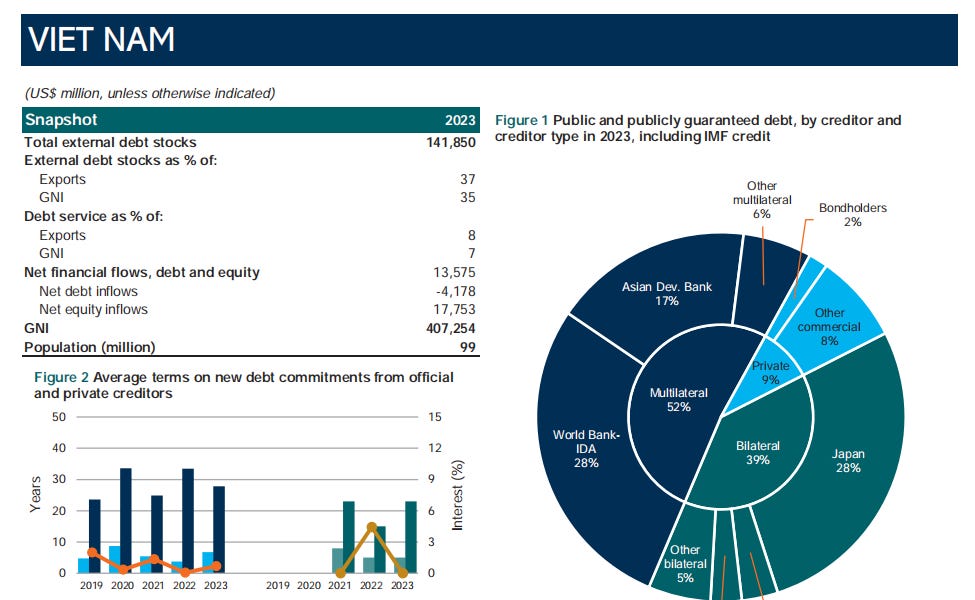Select the Other multilateral 6% label
The height and width of the screenshot is (600, 975).
tap(762, 200)
